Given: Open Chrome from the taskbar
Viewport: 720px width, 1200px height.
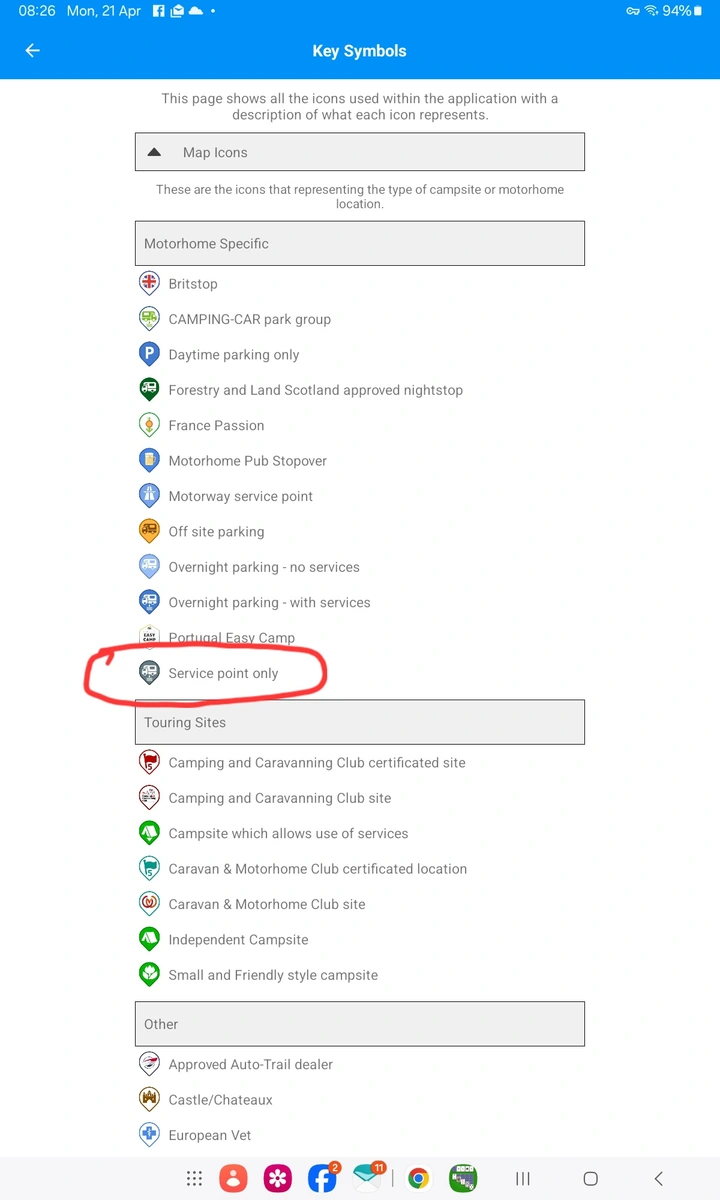Looking at the screenshot, I should click(419, 1178).
